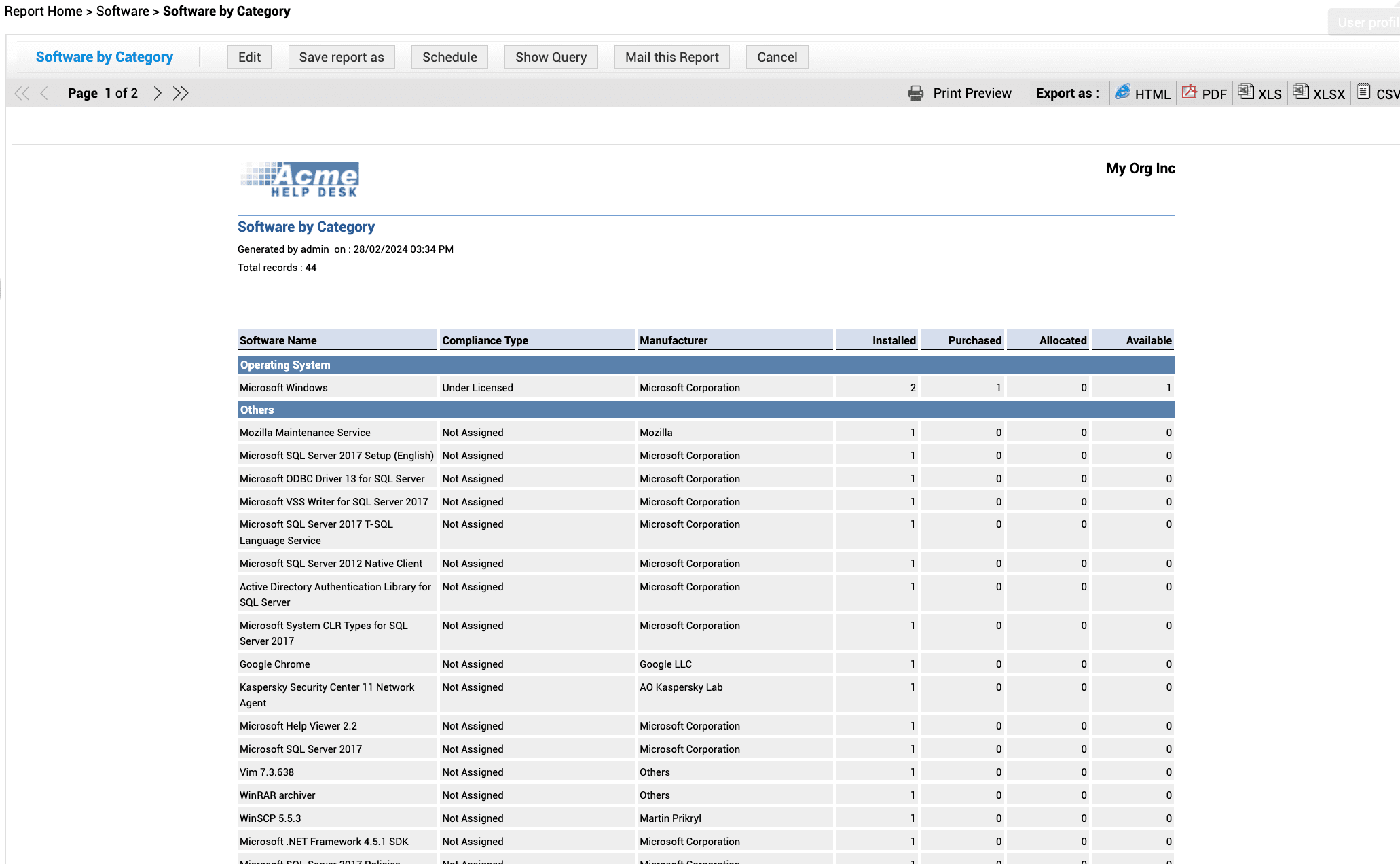Viewport: 1400px width, 864px height.
Task: Cancel the report view
Action: click(x=777, y=57)
